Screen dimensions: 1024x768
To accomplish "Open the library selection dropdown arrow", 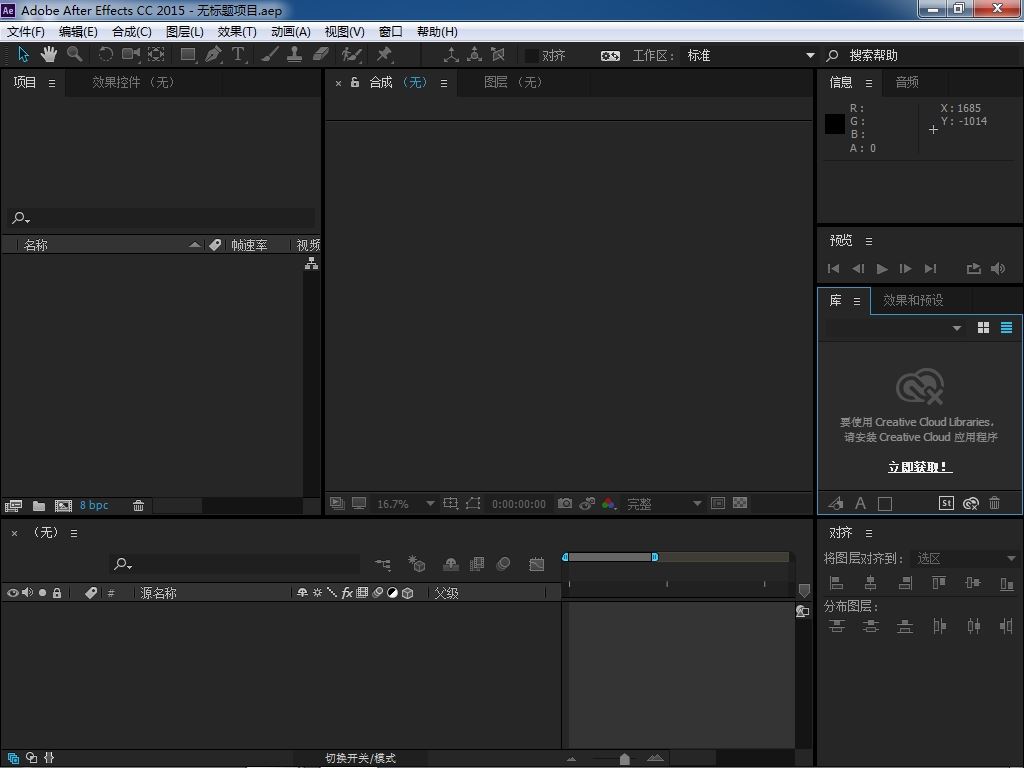I will pos(957,328).
